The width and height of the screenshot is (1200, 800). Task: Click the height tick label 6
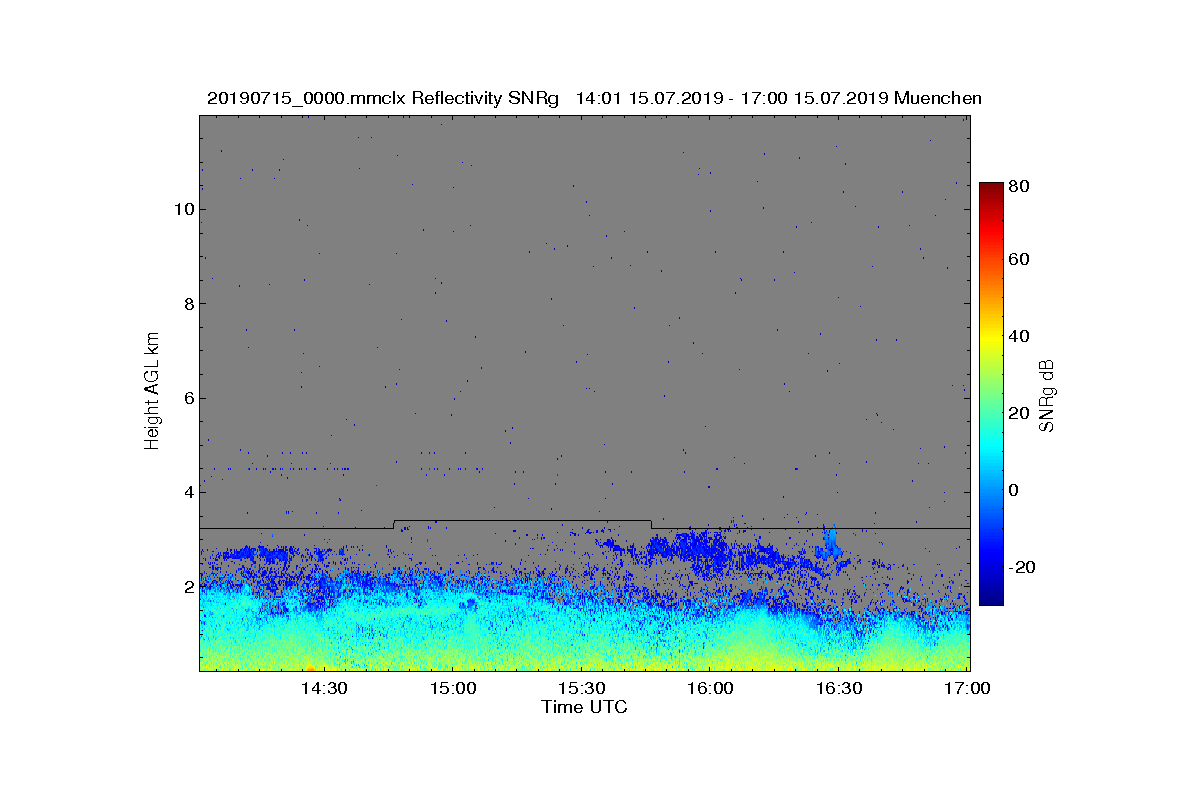188,398
